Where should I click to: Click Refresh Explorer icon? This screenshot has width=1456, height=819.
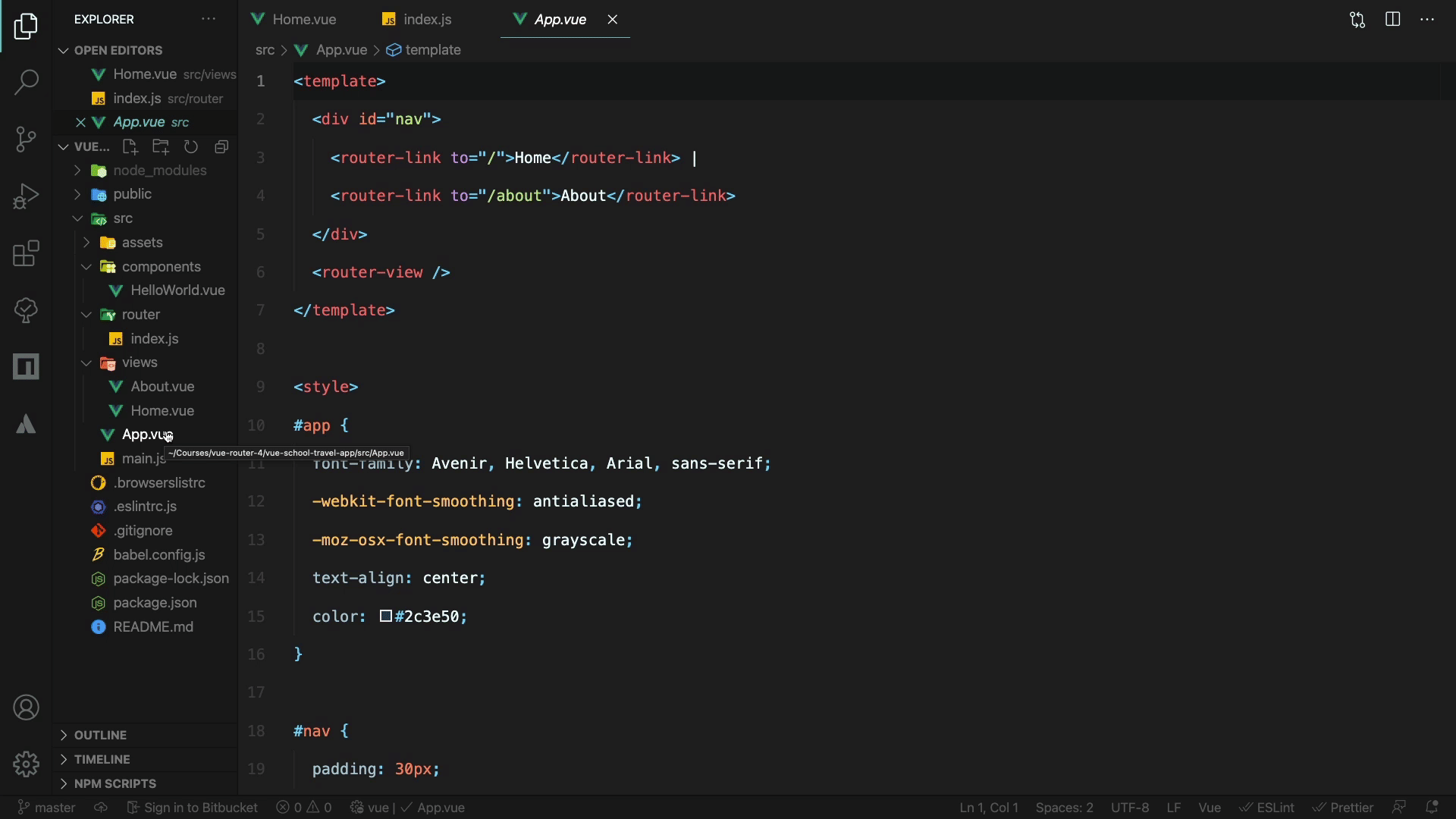pos(191,146)
